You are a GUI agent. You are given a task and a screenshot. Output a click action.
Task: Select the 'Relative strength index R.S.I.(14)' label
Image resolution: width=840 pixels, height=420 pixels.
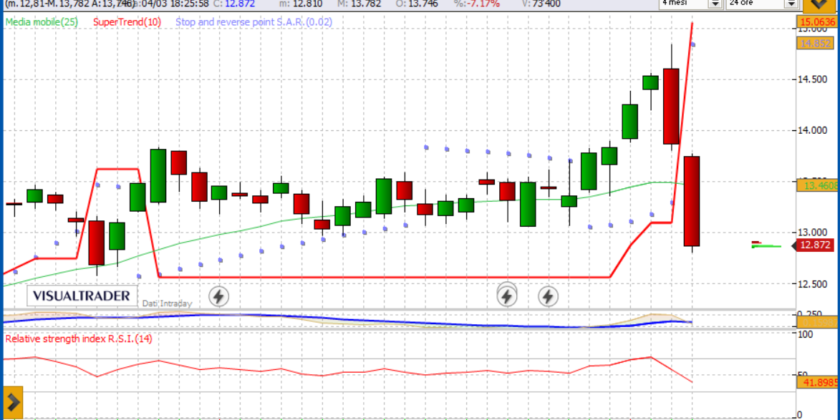pos(79,339)
